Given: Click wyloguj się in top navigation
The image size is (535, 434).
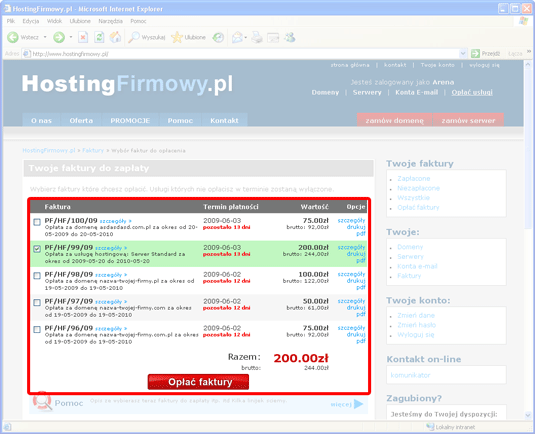Looking at the screenshot, I should click(484, 65).
